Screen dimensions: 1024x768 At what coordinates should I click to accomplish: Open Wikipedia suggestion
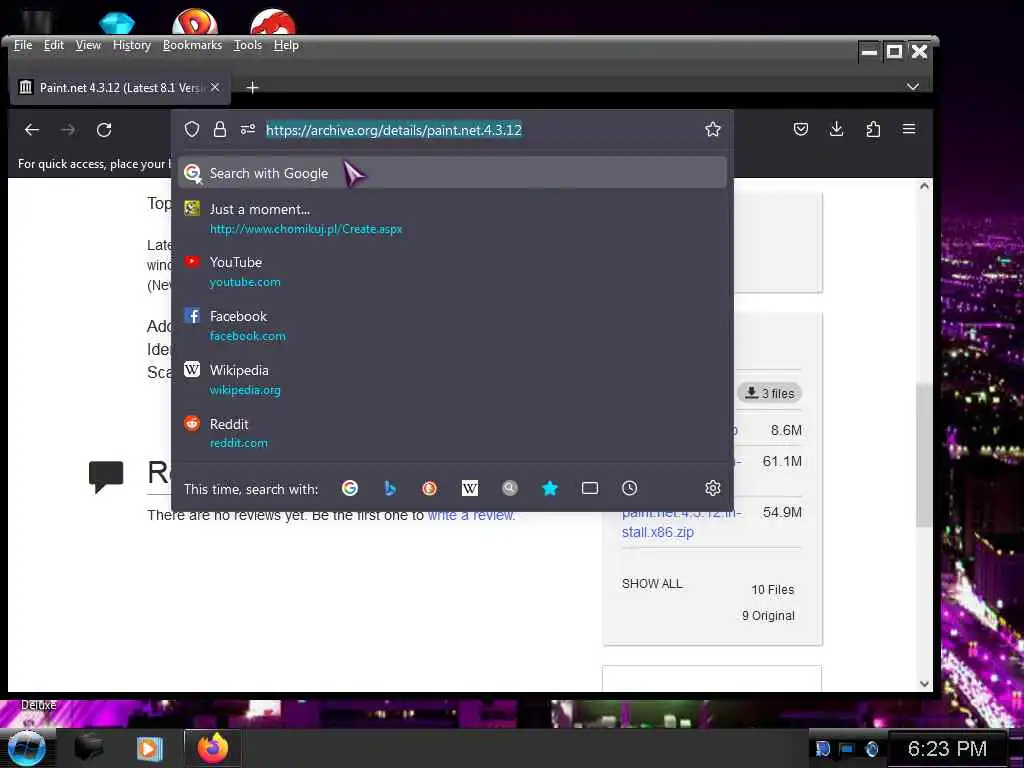pos(453,379)
